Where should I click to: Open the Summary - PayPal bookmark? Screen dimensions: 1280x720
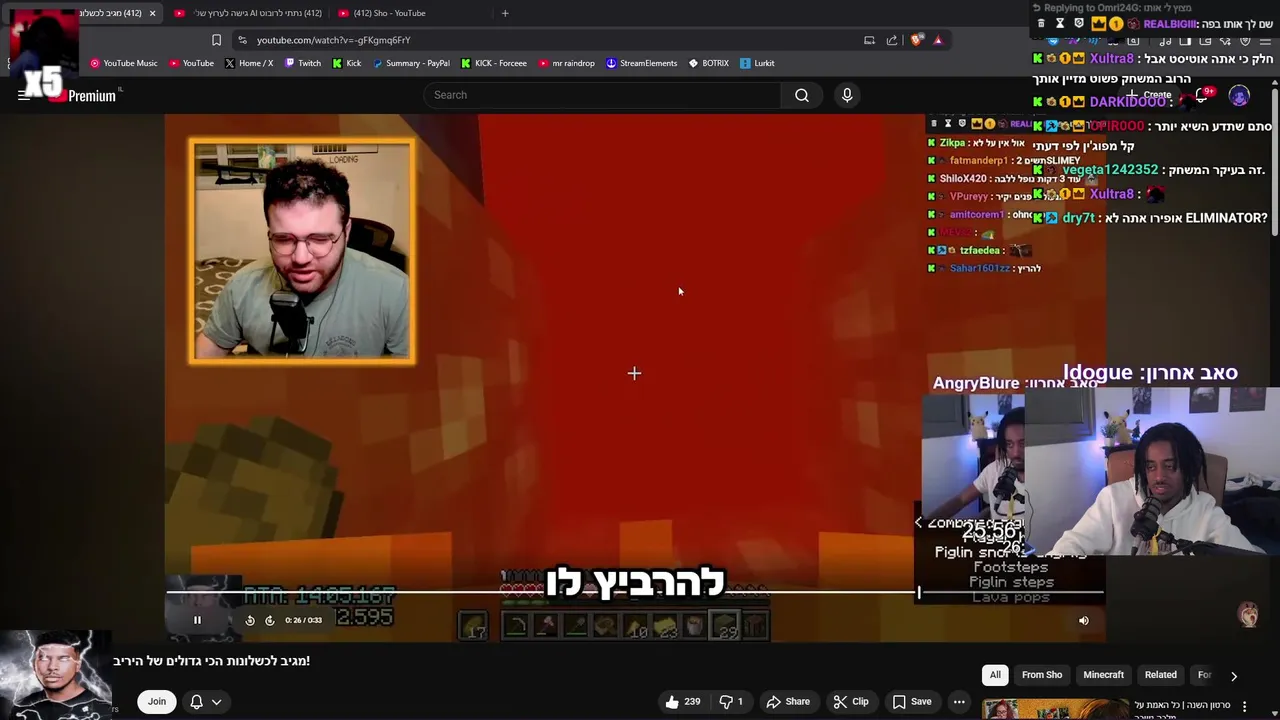point(411,63)
